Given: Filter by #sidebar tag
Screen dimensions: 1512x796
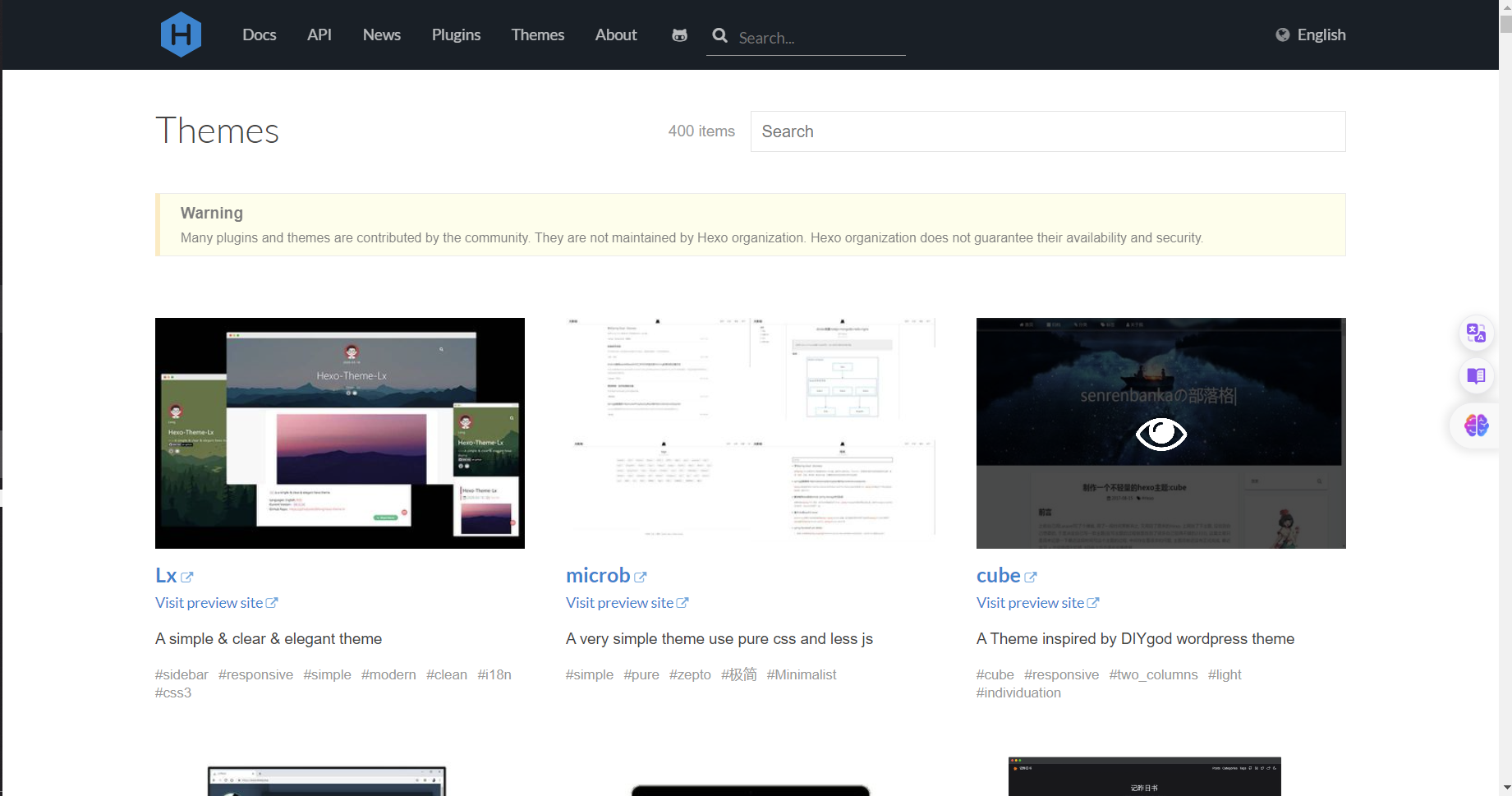Looking at the screenshot, I should [x=182, y=674].
